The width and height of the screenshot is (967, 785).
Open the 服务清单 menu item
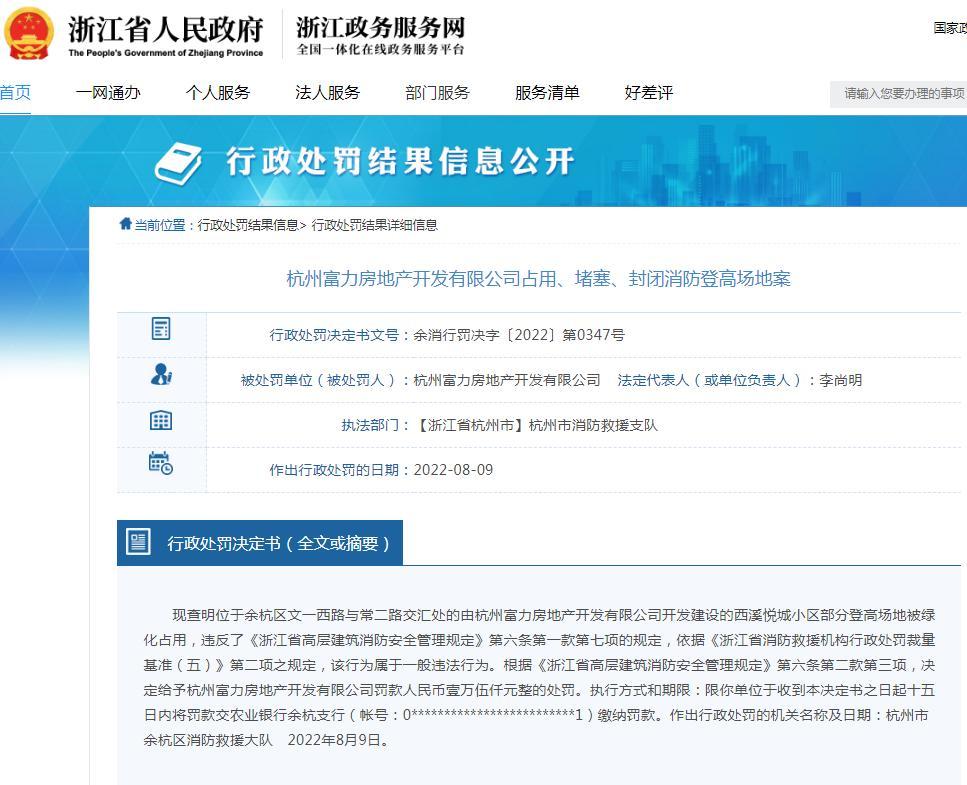tap(547, 93)
